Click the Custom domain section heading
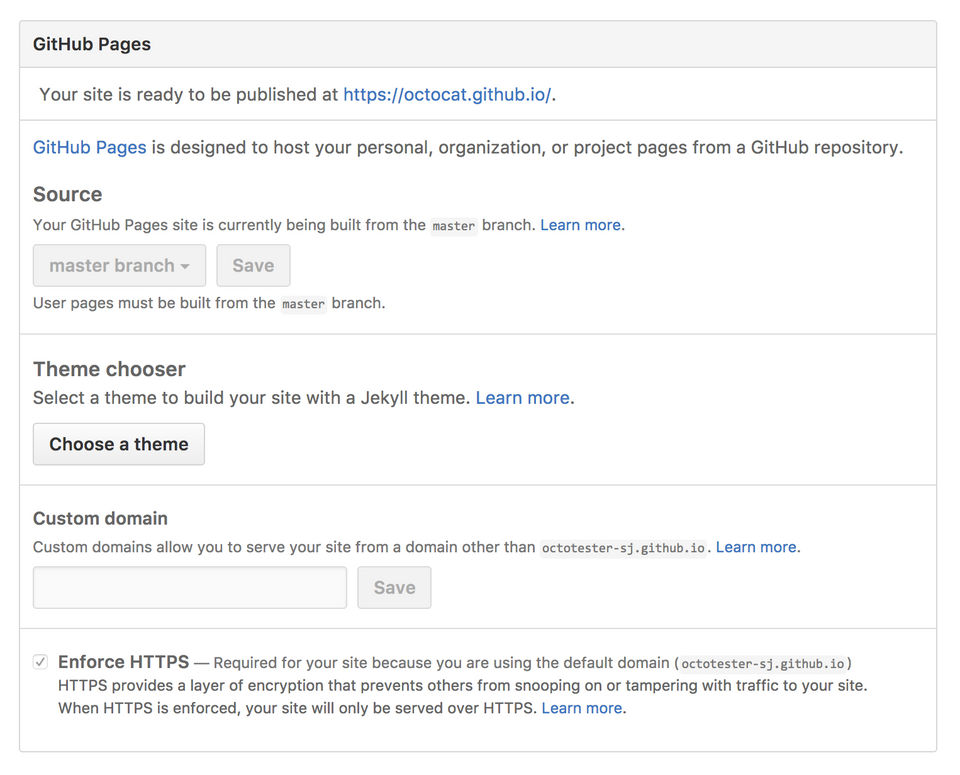Image resolution: width=960 pixels, height=775 pixels. pos(100,518)
